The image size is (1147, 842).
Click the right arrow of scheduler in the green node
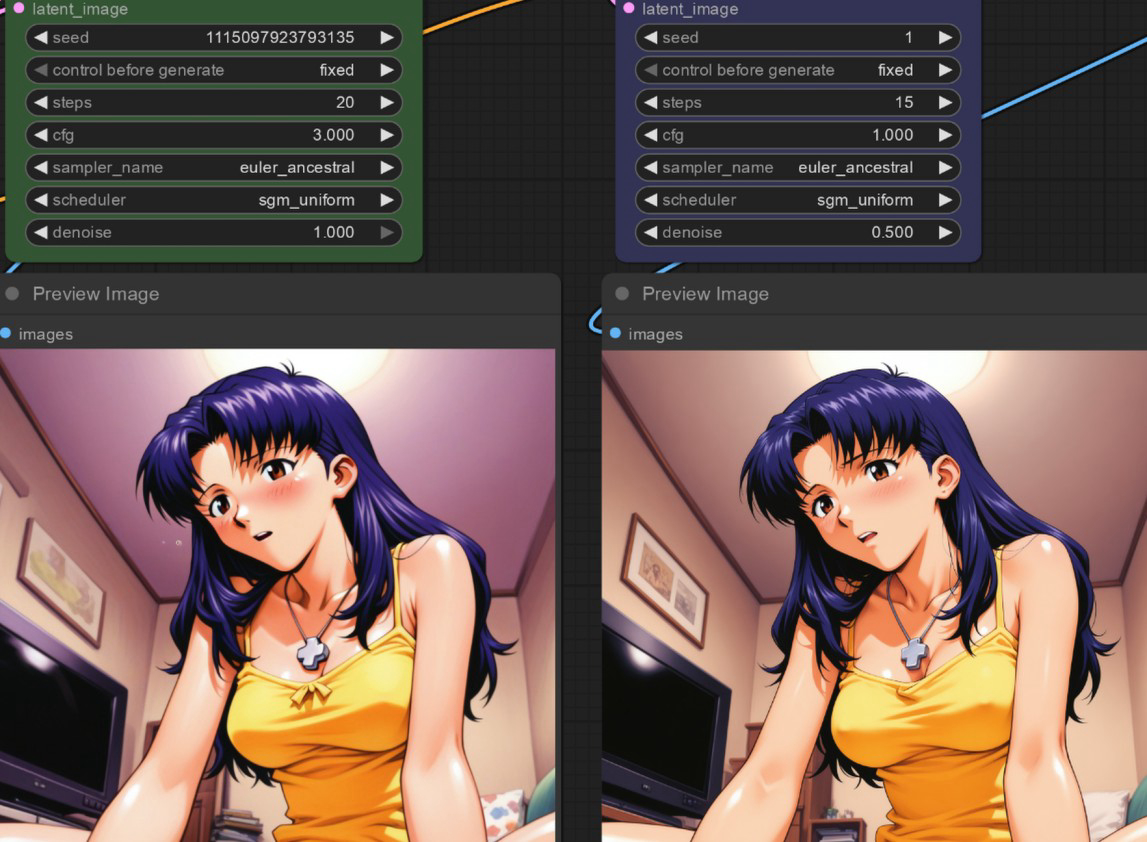(x=387, y=200)
